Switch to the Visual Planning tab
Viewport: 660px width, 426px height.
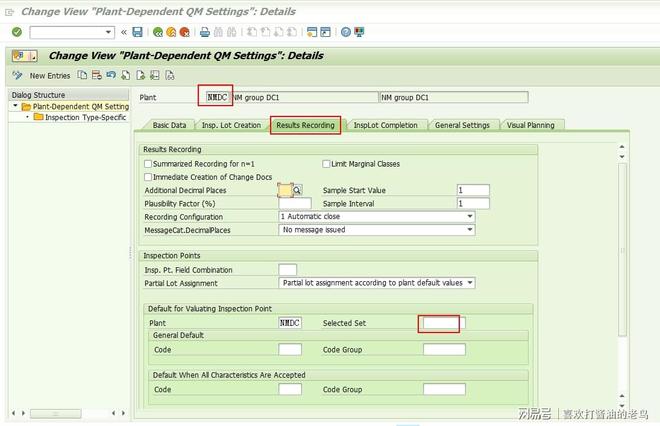click(x=530, y=125)
